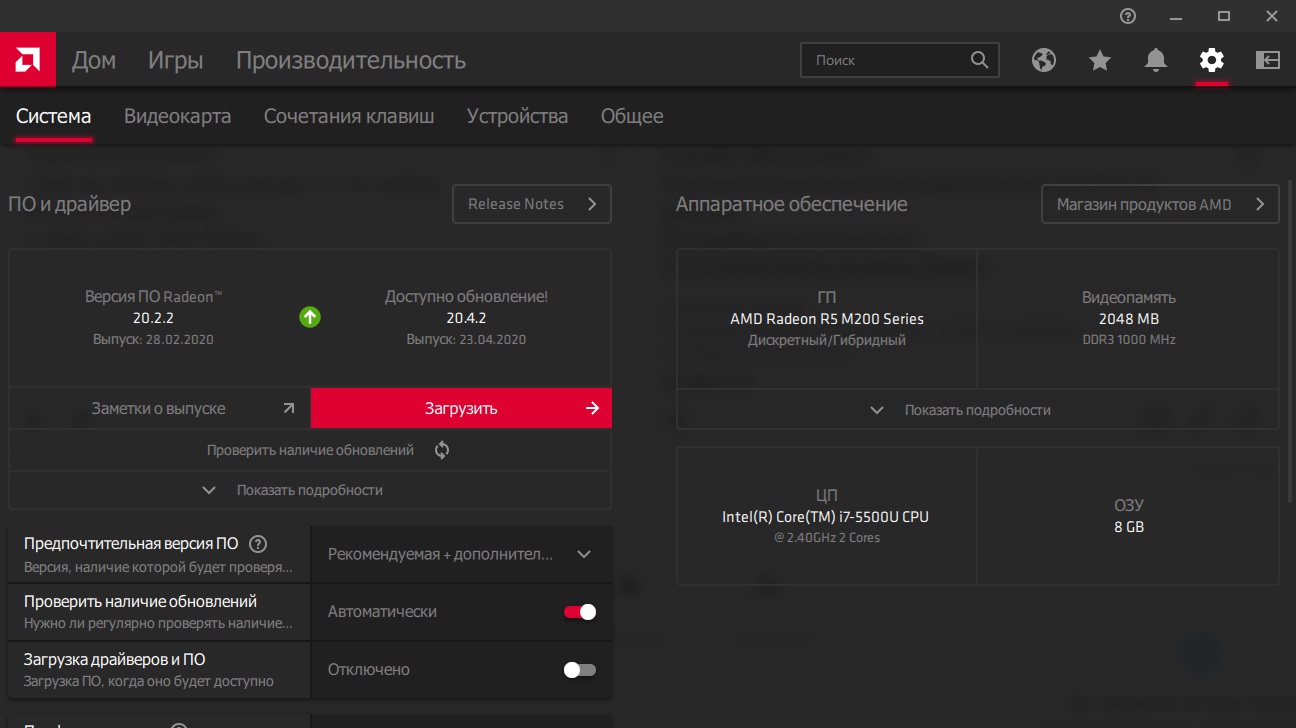Open the web browser globe icon
This screenshot has width=1296, height=728.
[x=1044, y=60]
